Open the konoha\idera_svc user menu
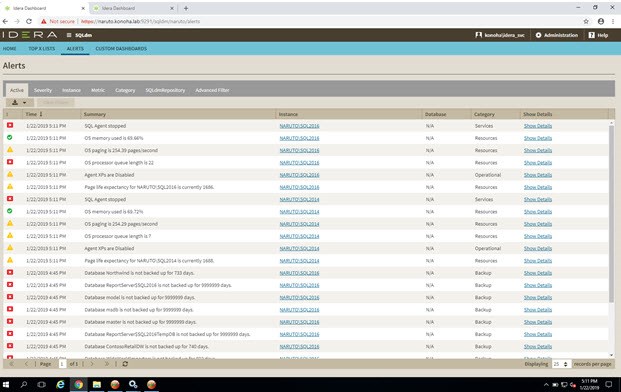 tap(500, 35)
